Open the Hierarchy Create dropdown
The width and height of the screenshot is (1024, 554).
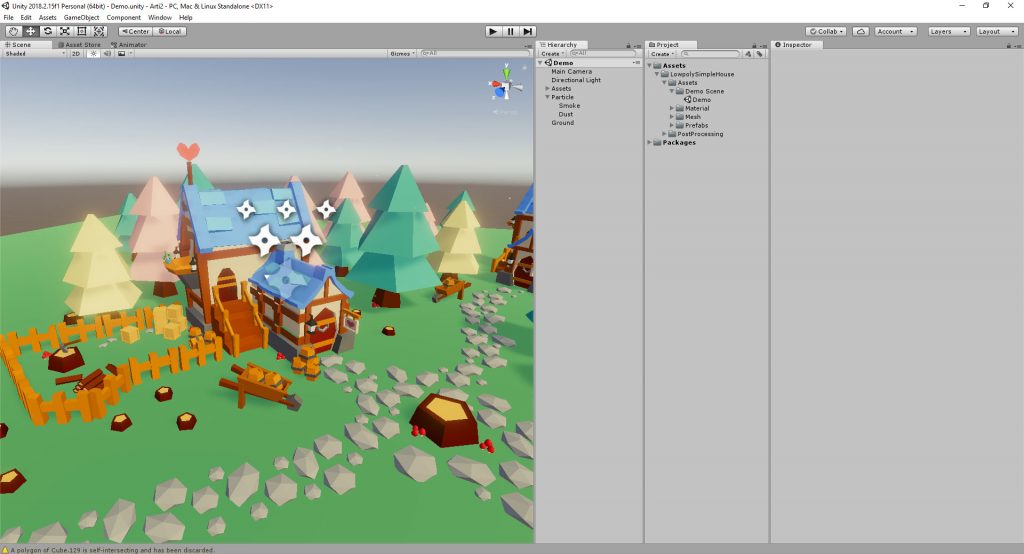(552, 54)
